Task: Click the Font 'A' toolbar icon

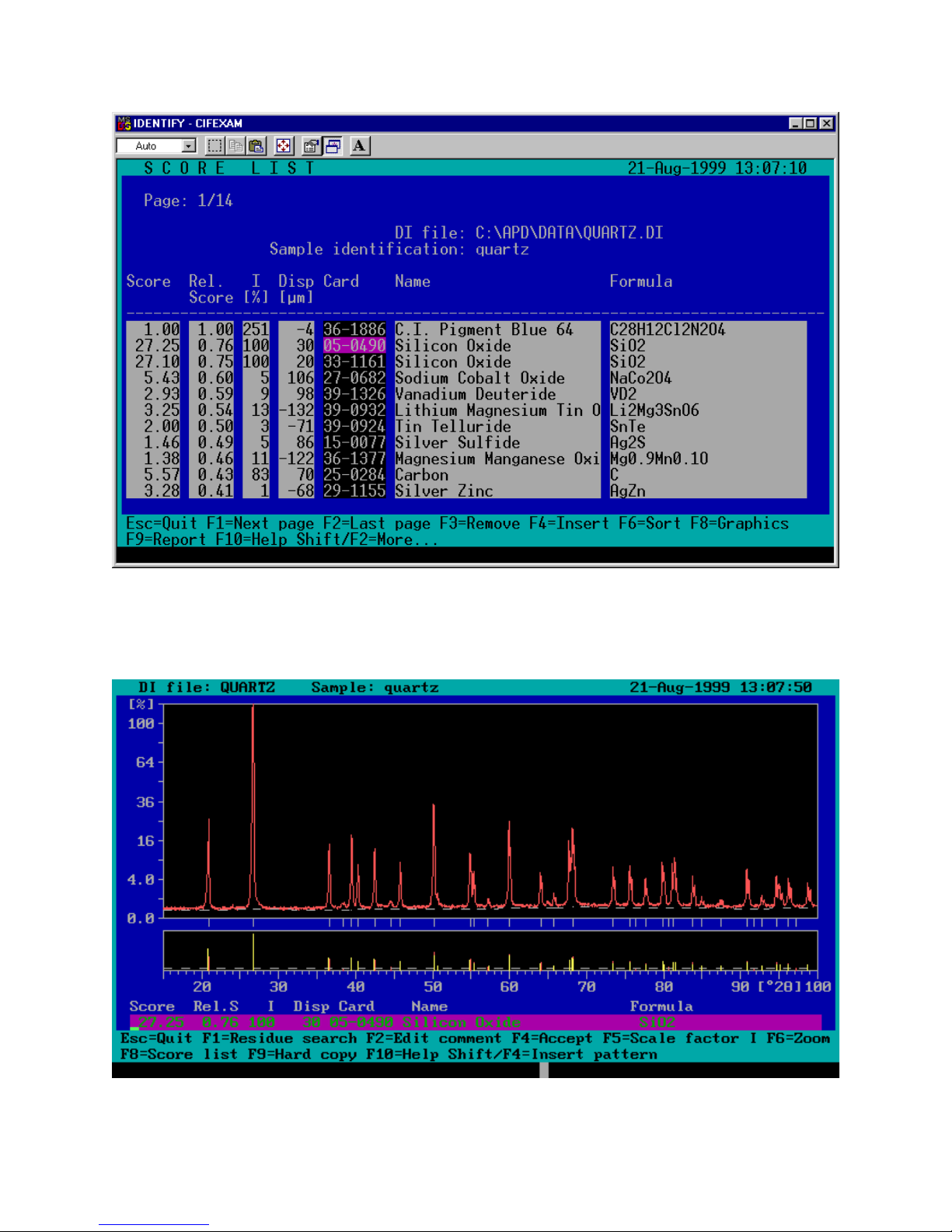Action: tap(360, 145)
